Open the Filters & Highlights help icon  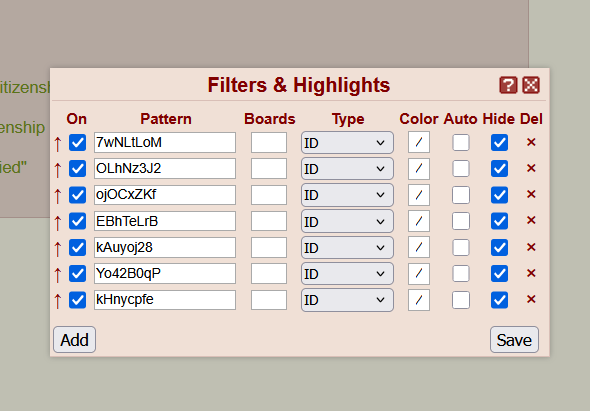pos(508,85)
